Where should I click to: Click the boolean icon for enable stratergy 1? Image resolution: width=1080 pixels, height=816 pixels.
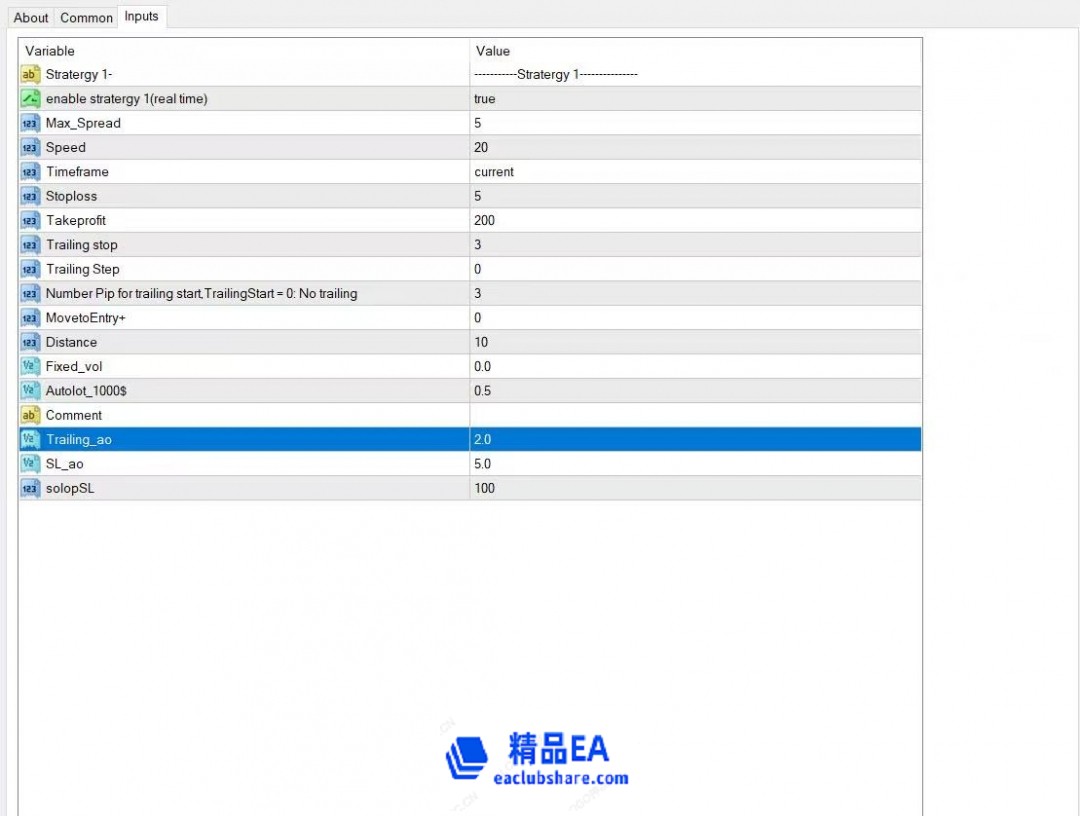30,99
